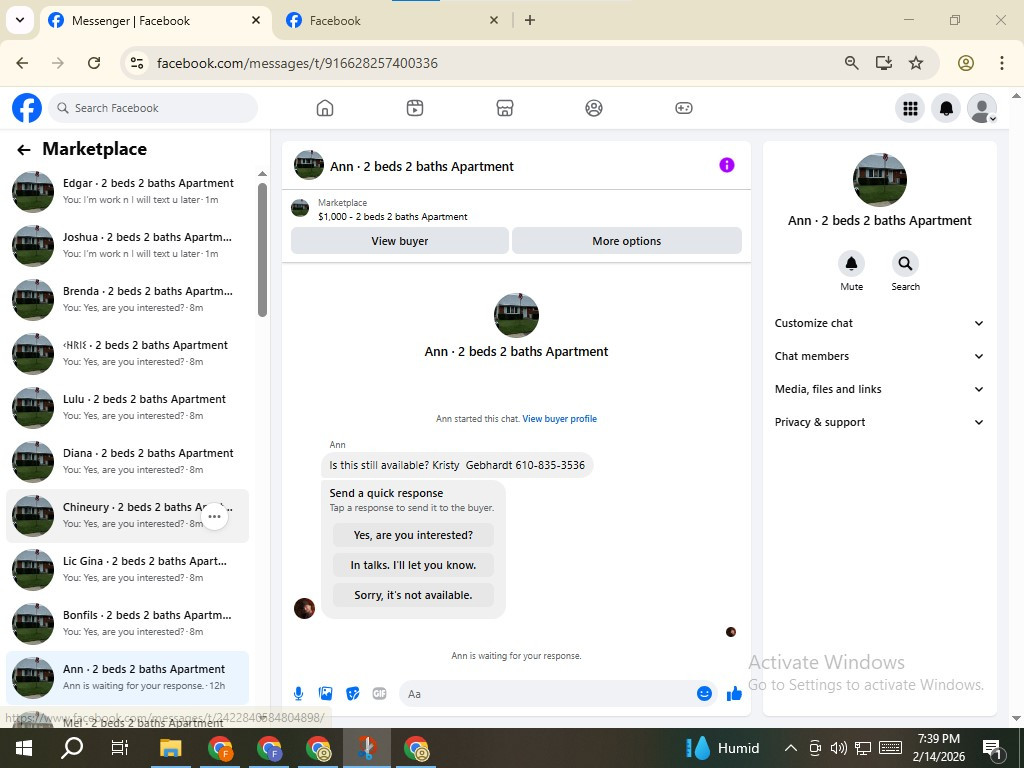Screen dimensions: 1024x768
Task: Open tab search dropdown arrow
Action: [x=20, y=20]
